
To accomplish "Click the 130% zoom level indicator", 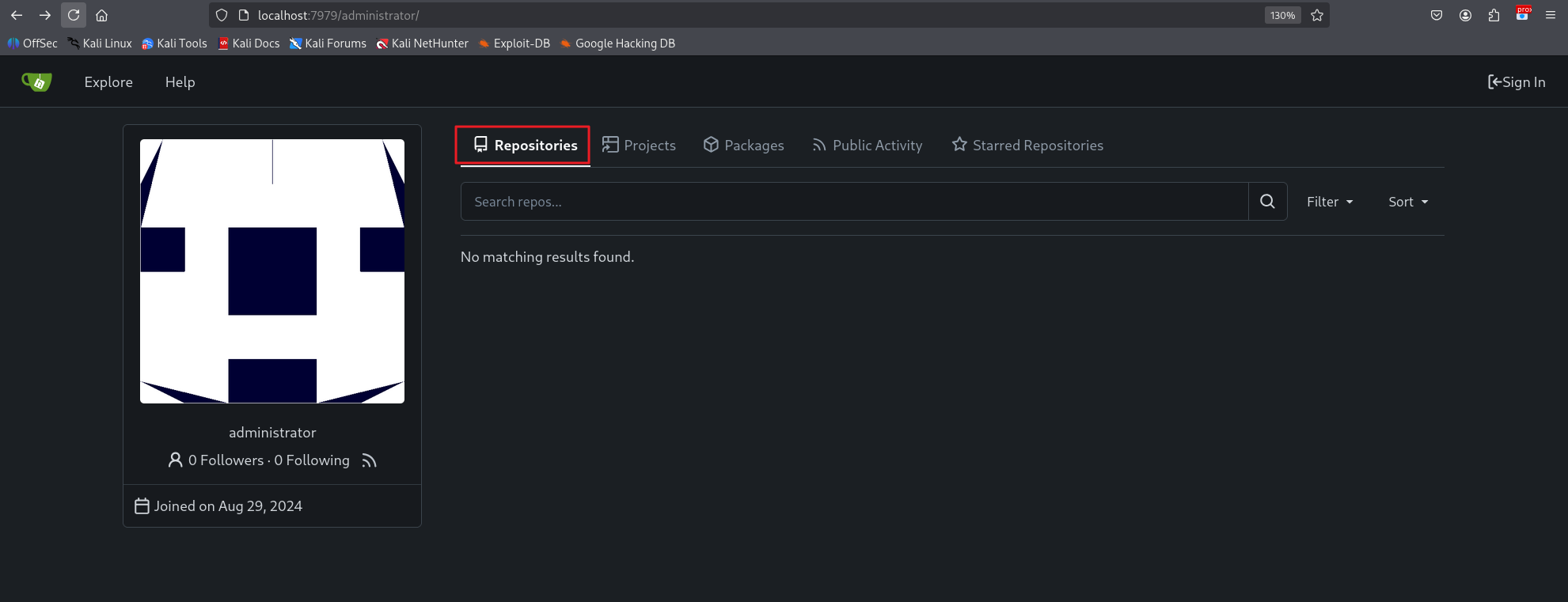I will [1282, 15].
